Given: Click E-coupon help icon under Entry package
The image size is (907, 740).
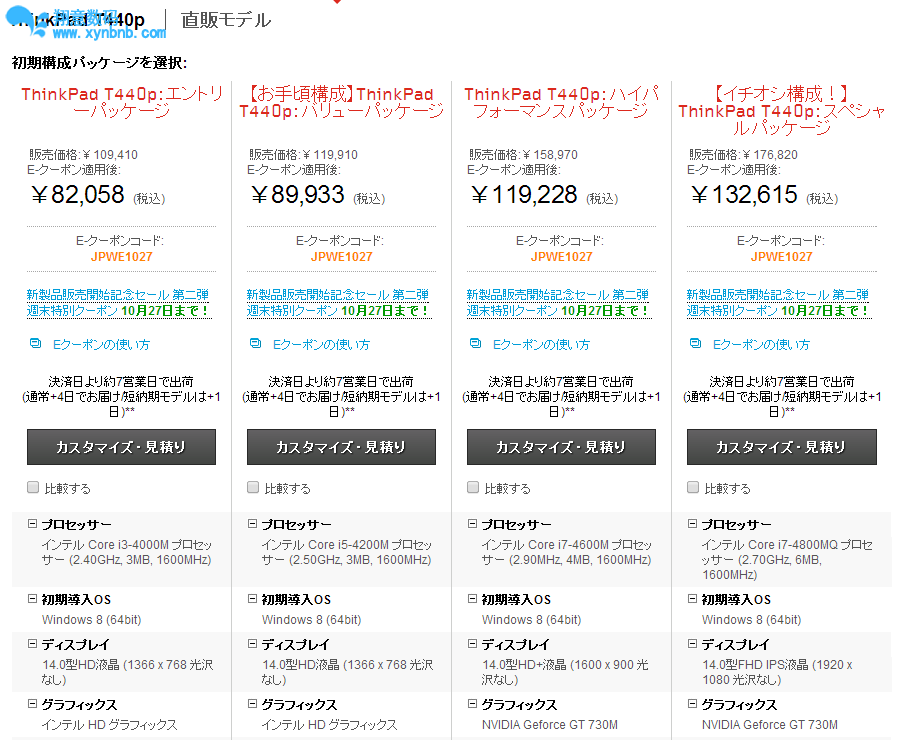Looking at the screenshot, I should point(35,344).
